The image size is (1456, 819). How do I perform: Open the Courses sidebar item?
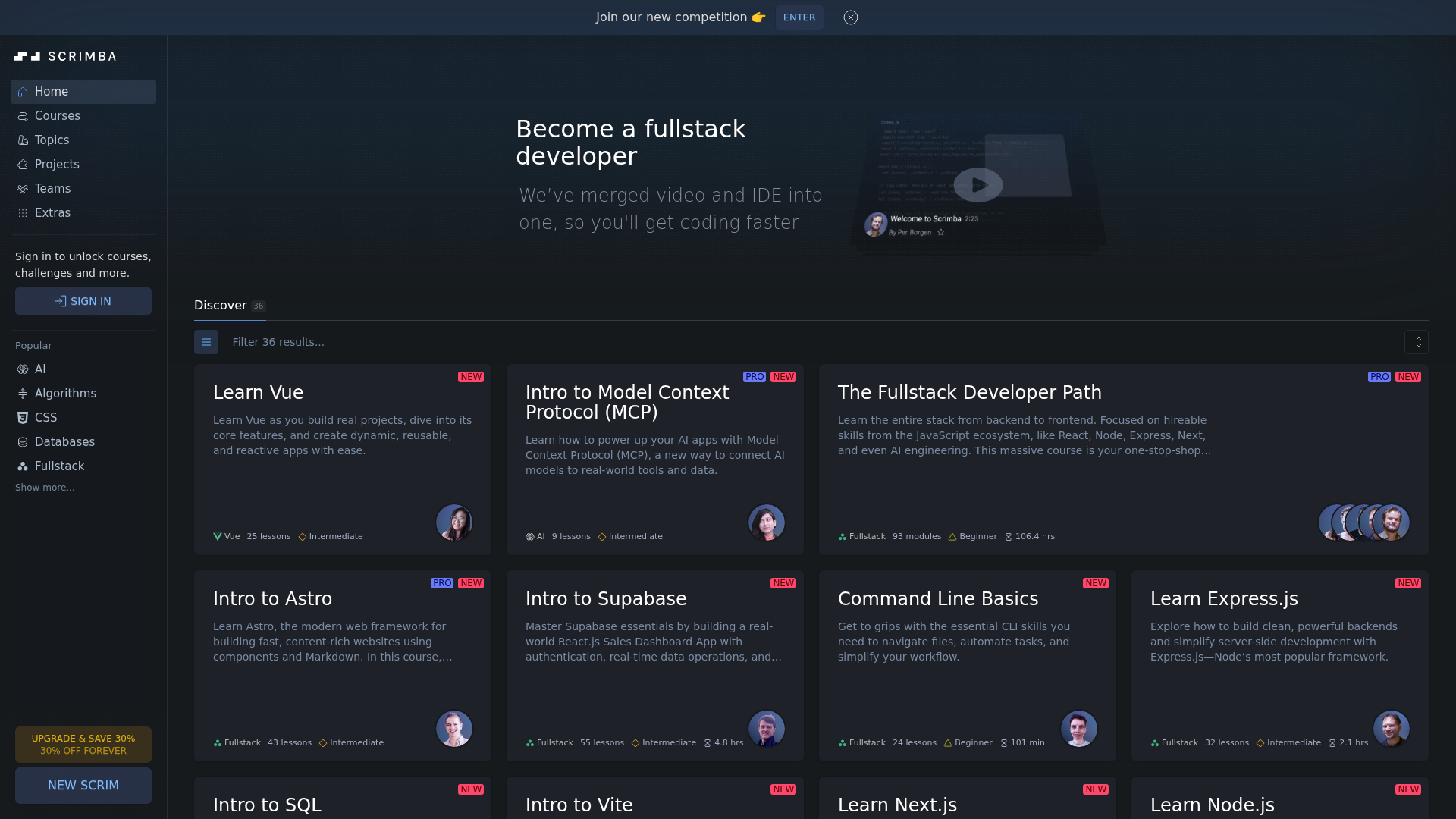pyautogui.click(x=57, y=116)
